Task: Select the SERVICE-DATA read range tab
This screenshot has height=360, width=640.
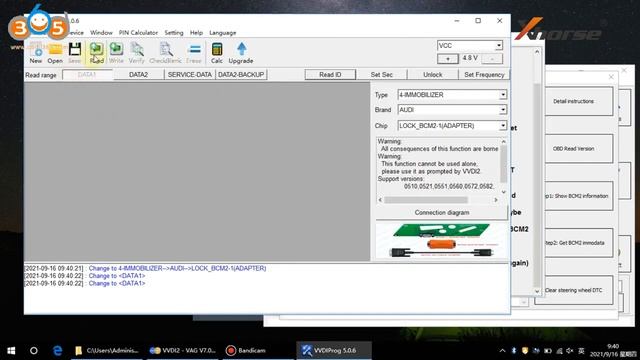Action: (190, 75)
